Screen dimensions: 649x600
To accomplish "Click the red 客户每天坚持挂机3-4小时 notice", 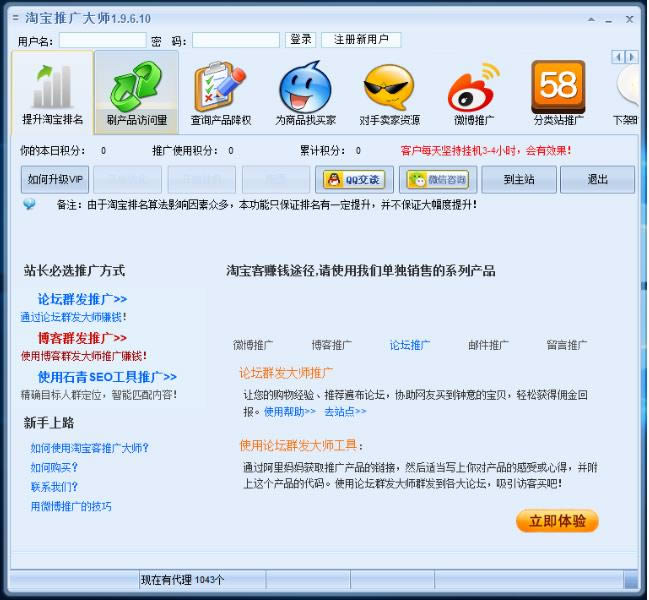I will coord(486,151).
